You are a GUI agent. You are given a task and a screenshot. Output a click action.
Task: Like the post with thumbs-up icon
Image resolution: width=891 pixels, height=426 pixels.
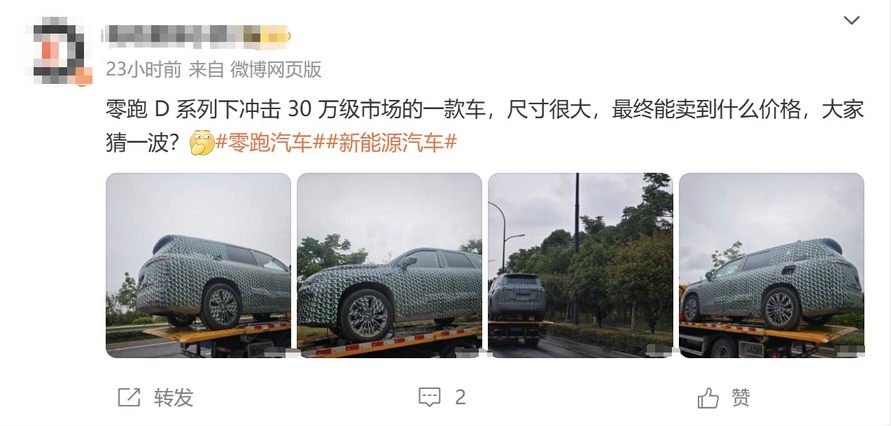tap(708, 398)
